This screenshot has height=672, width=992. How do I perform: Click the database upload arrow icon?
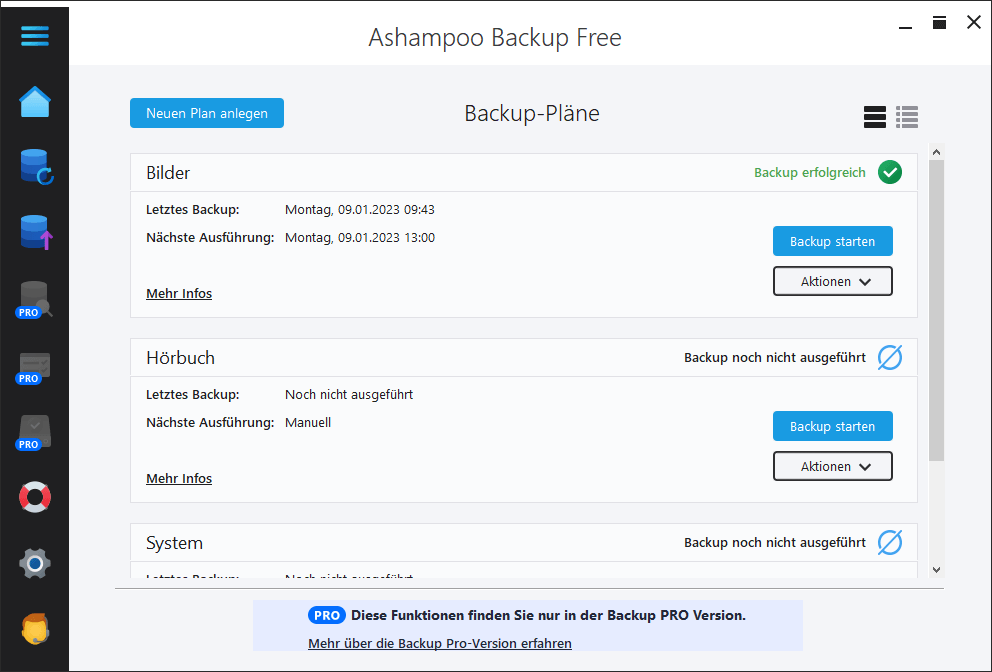coord(35,233)
